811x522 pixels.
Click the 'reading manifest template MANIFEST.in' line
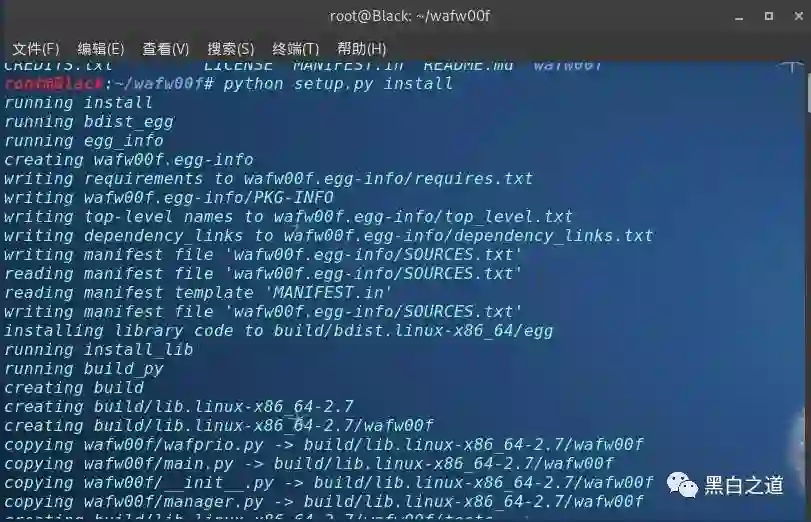point(198,293)
